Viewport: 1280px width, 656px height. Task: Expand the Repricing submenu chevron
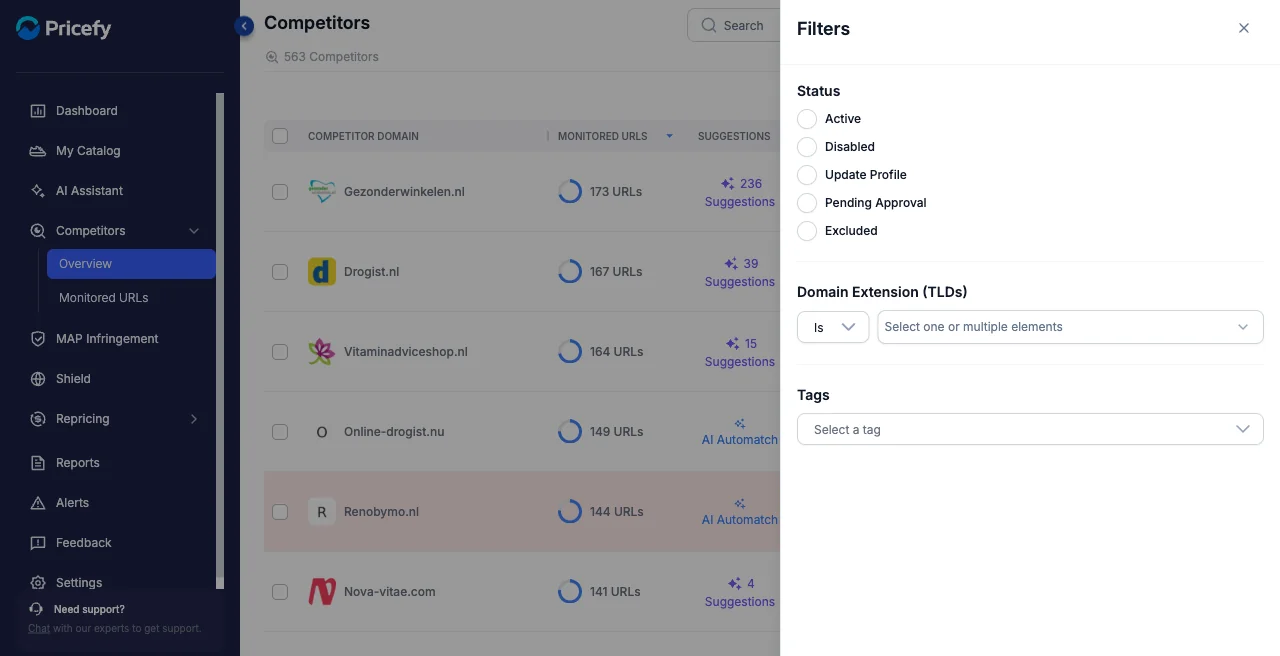pos(194,419)
